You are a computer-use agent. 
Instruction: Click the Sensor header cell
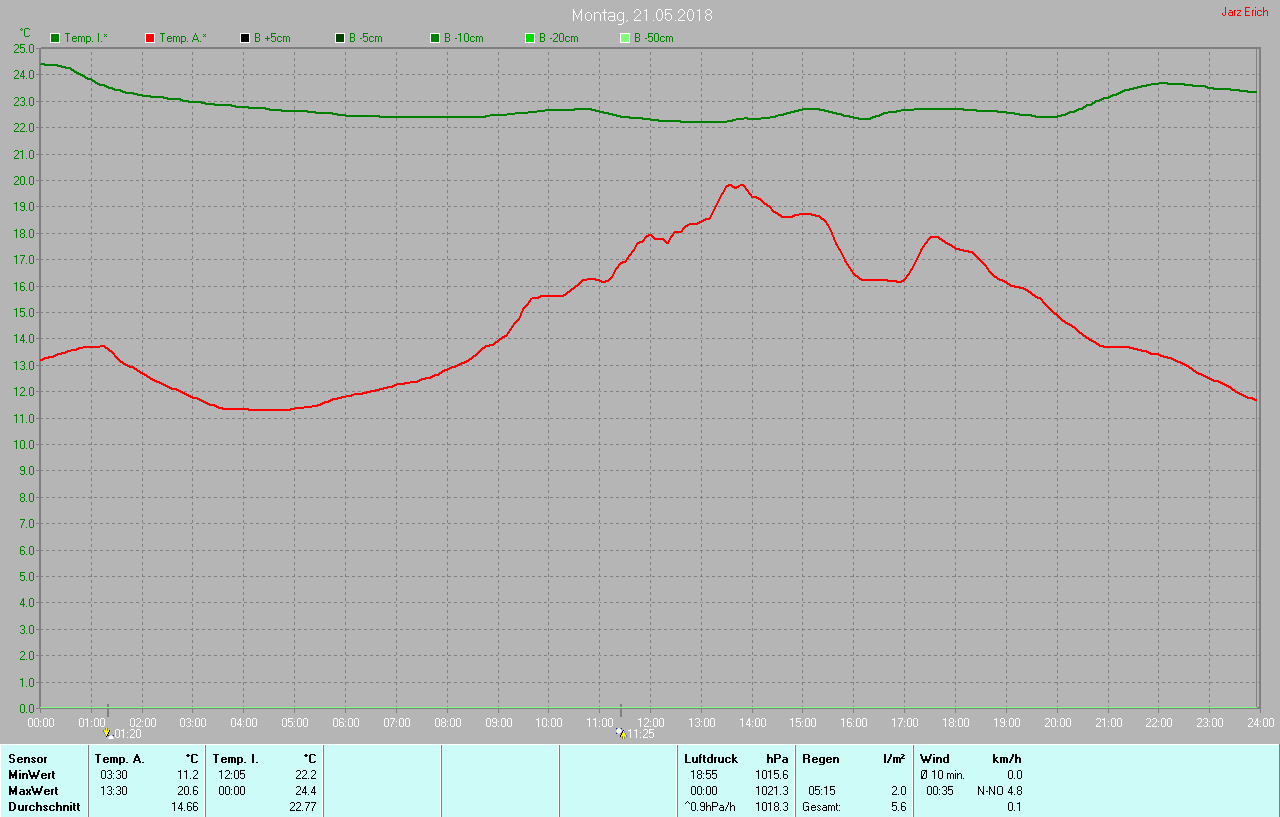(28, 759)
